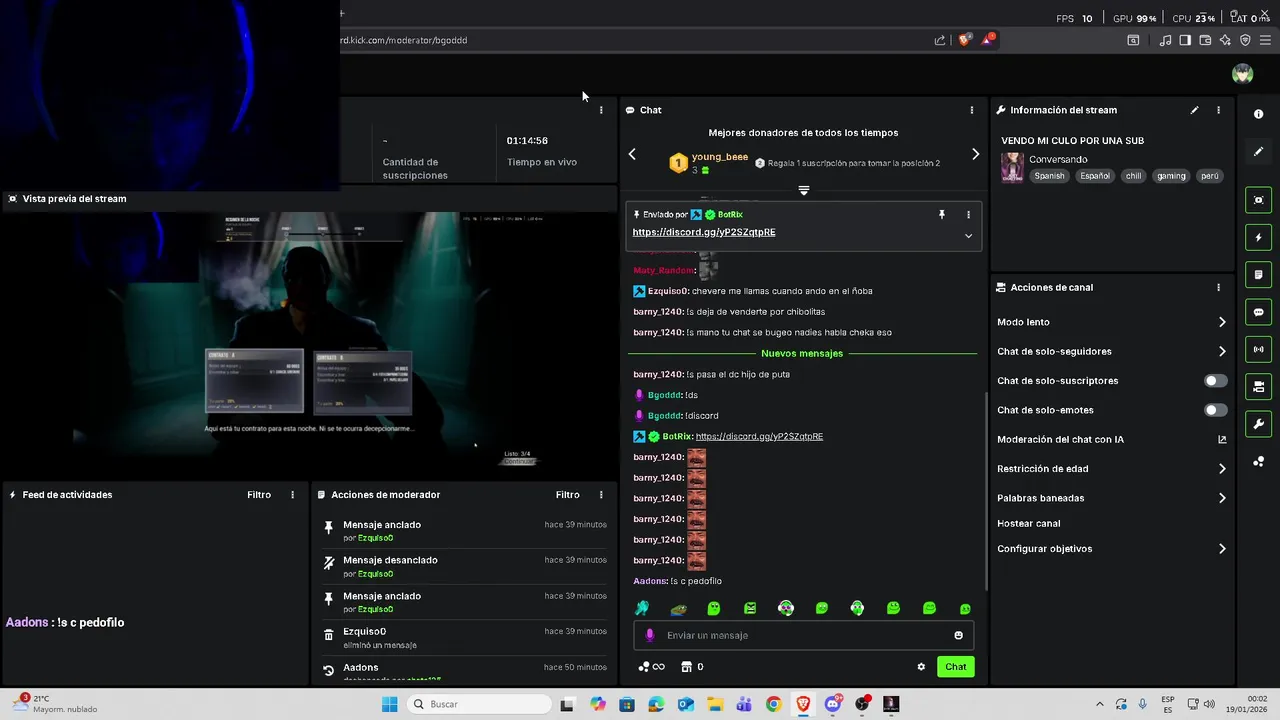Open Brave wallet toolbar icon
This screenshot has width=1280, height=720.
pos(1205,40)
